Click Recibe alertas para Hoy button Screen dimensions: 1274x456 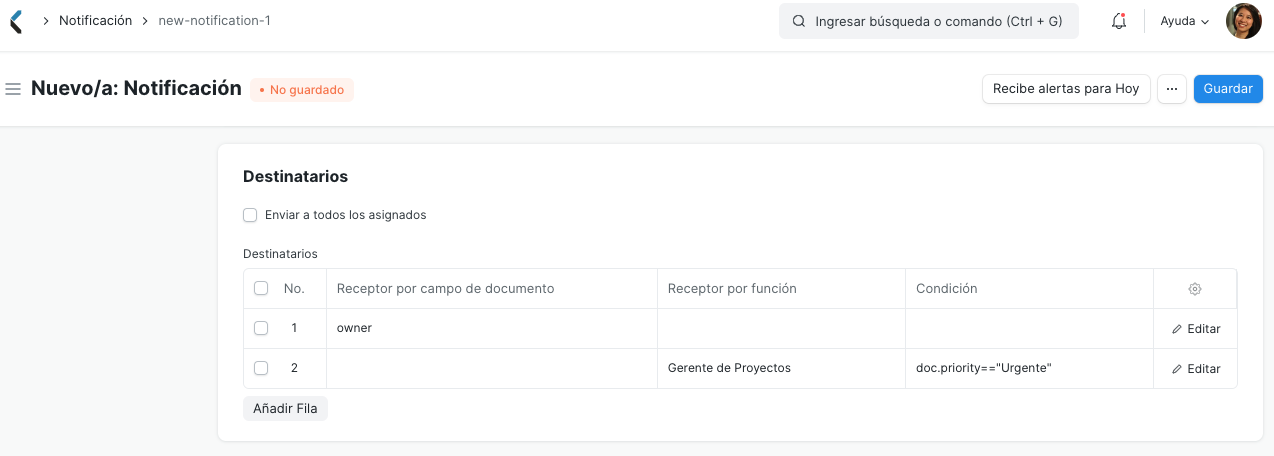[x=1066, y=89]
